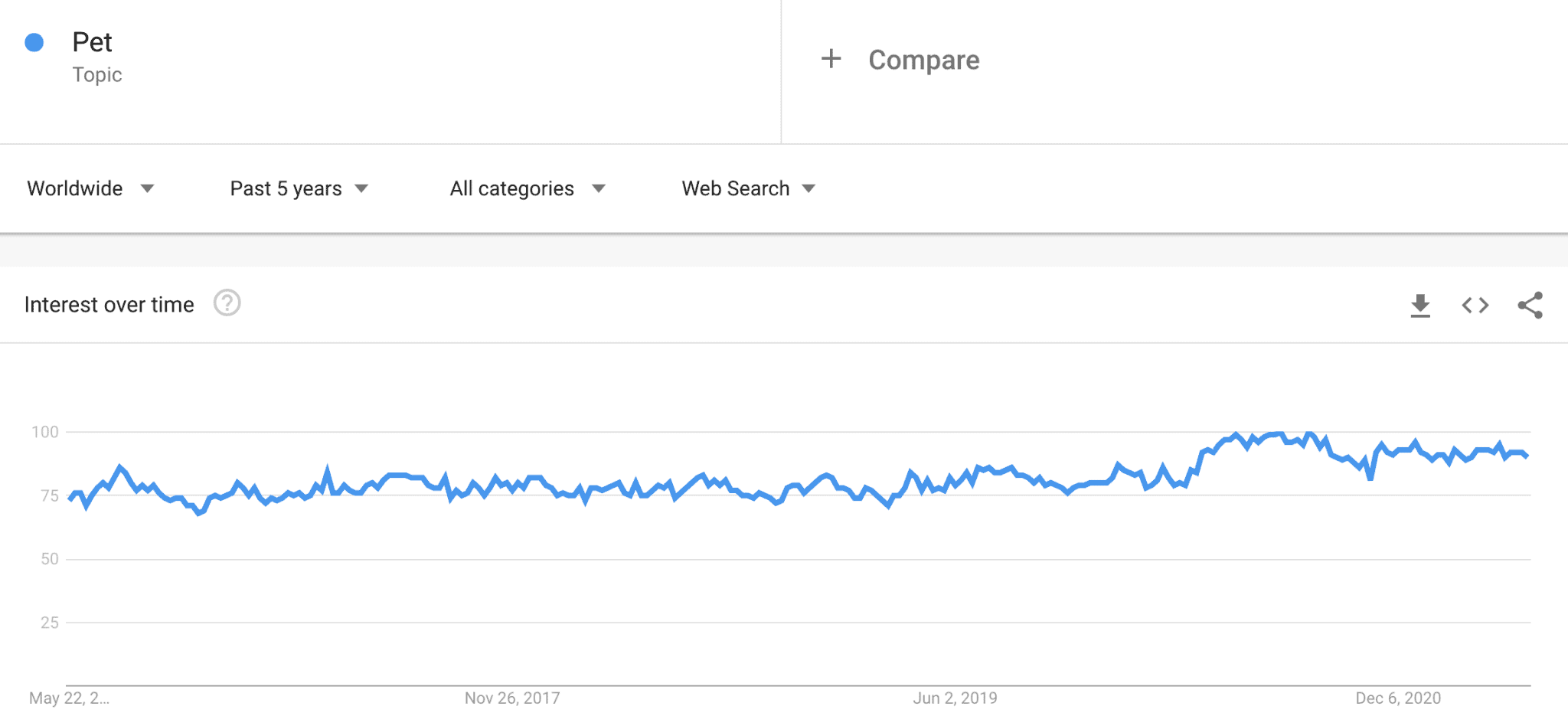Select the download arrow icon on the chart toolbar
The width and height of the screenshot is (1568, 716).
[1421, 305]
